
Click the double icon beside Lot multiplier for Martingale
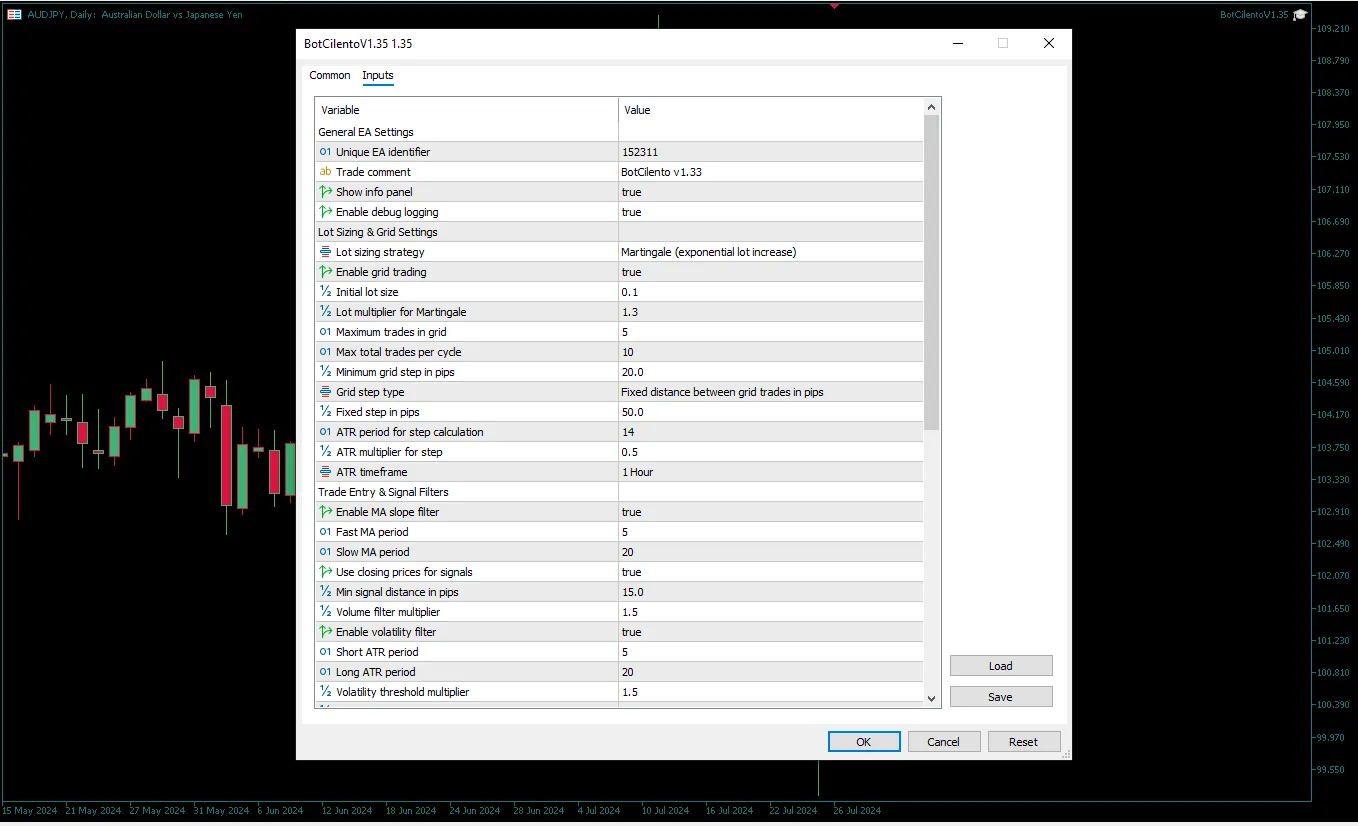click(x=325, y=312)
